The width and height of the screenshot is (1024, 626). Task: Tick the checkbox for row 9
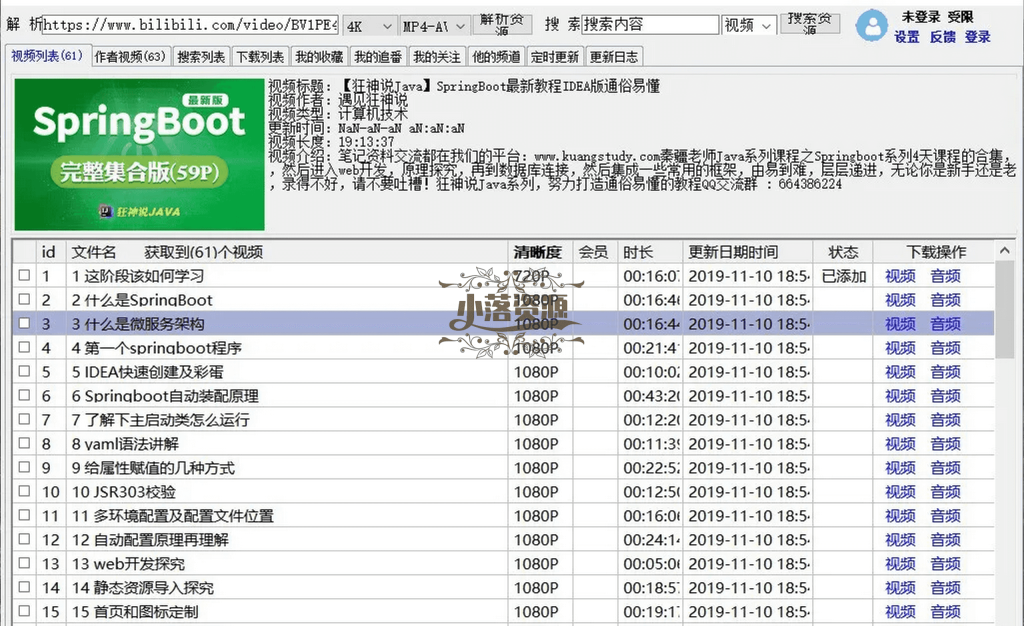point(24,467)
